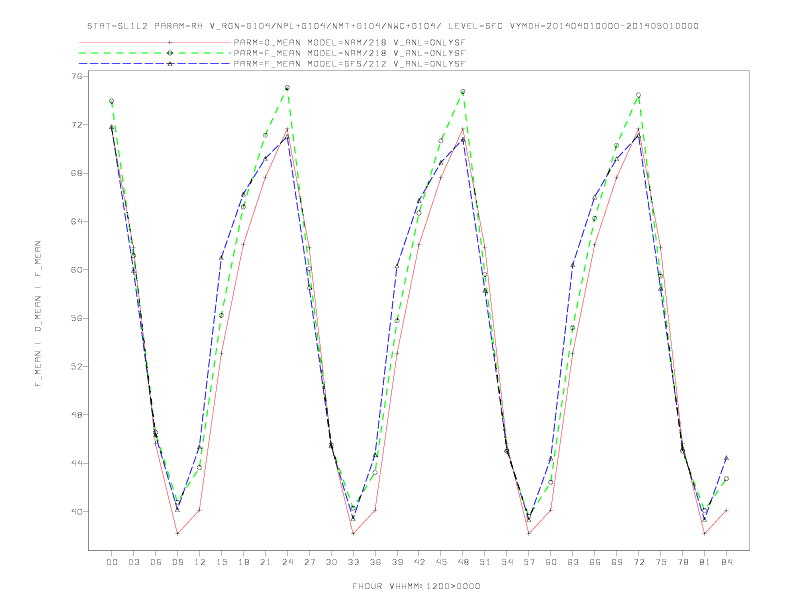792x612 pixels.
Task: Click x-axis tick label 06
Action: [x=156, y=562]
